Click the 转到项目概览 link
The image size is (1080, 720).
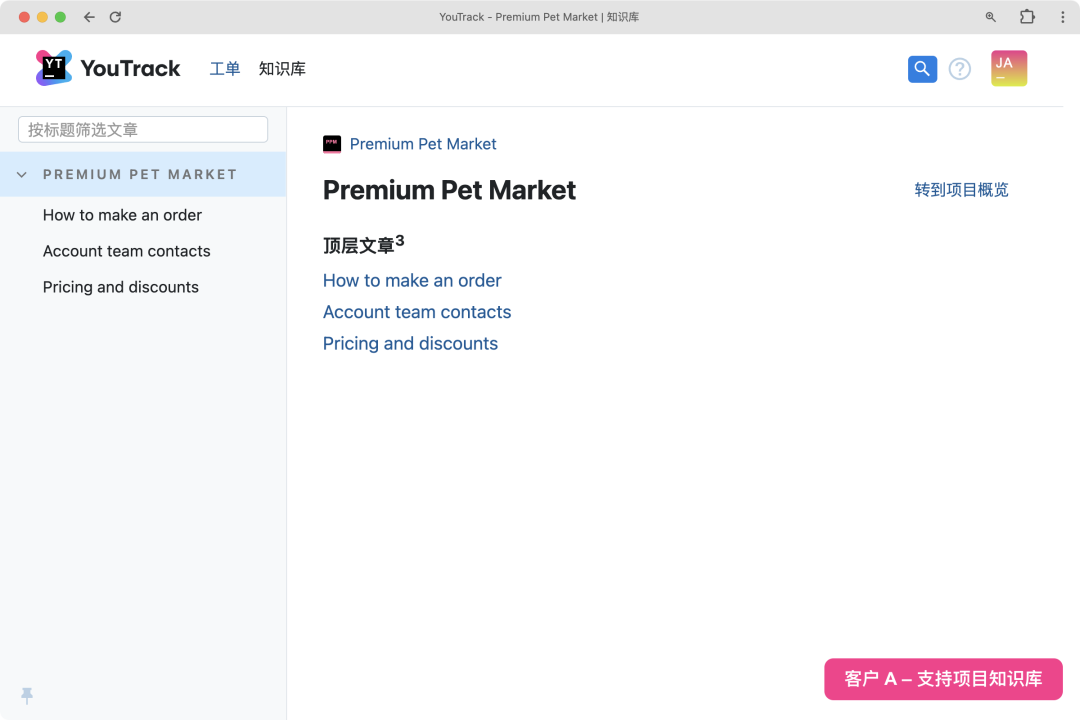tap(962, 190)
